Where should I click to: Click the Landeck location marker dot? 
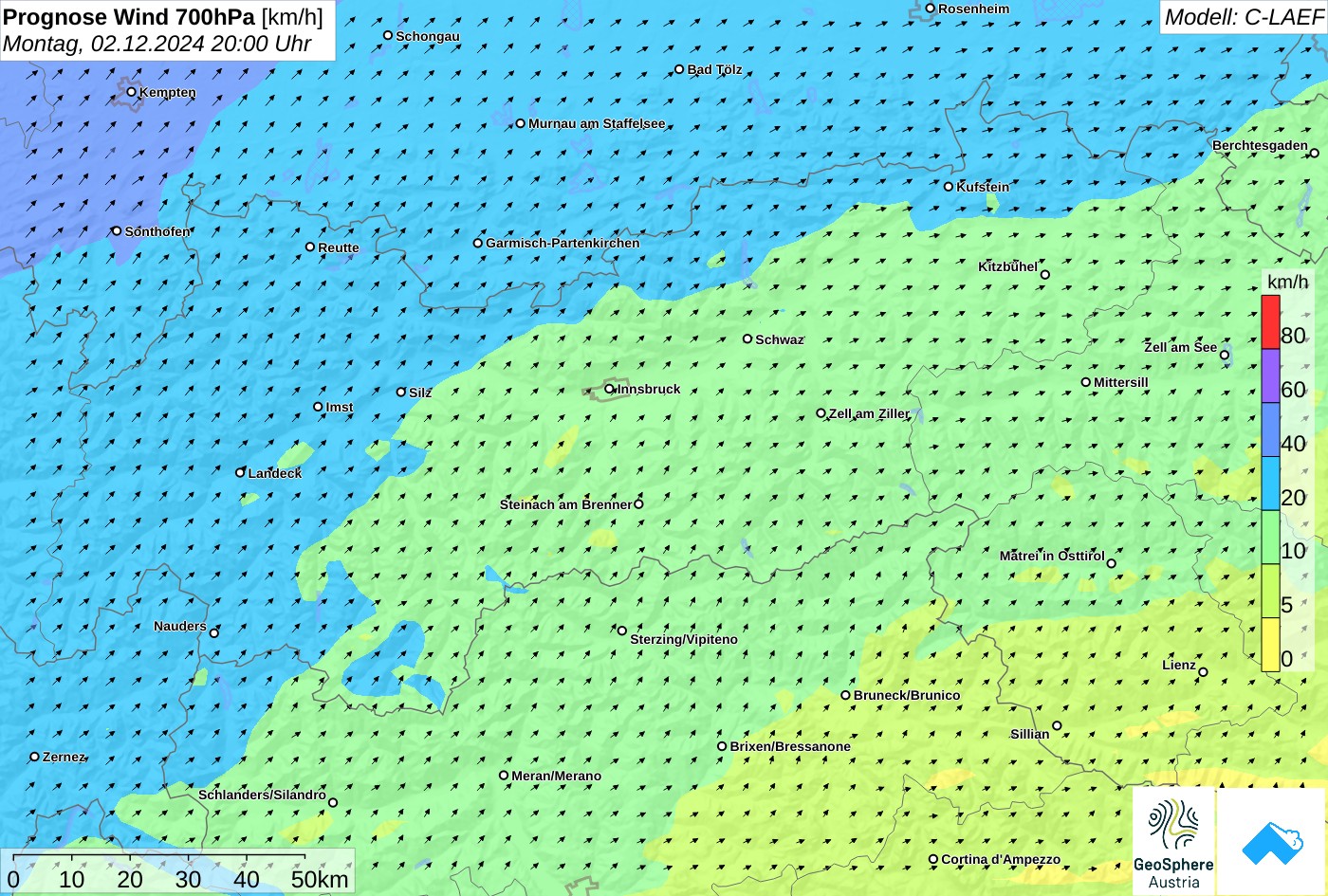(240, 472)
